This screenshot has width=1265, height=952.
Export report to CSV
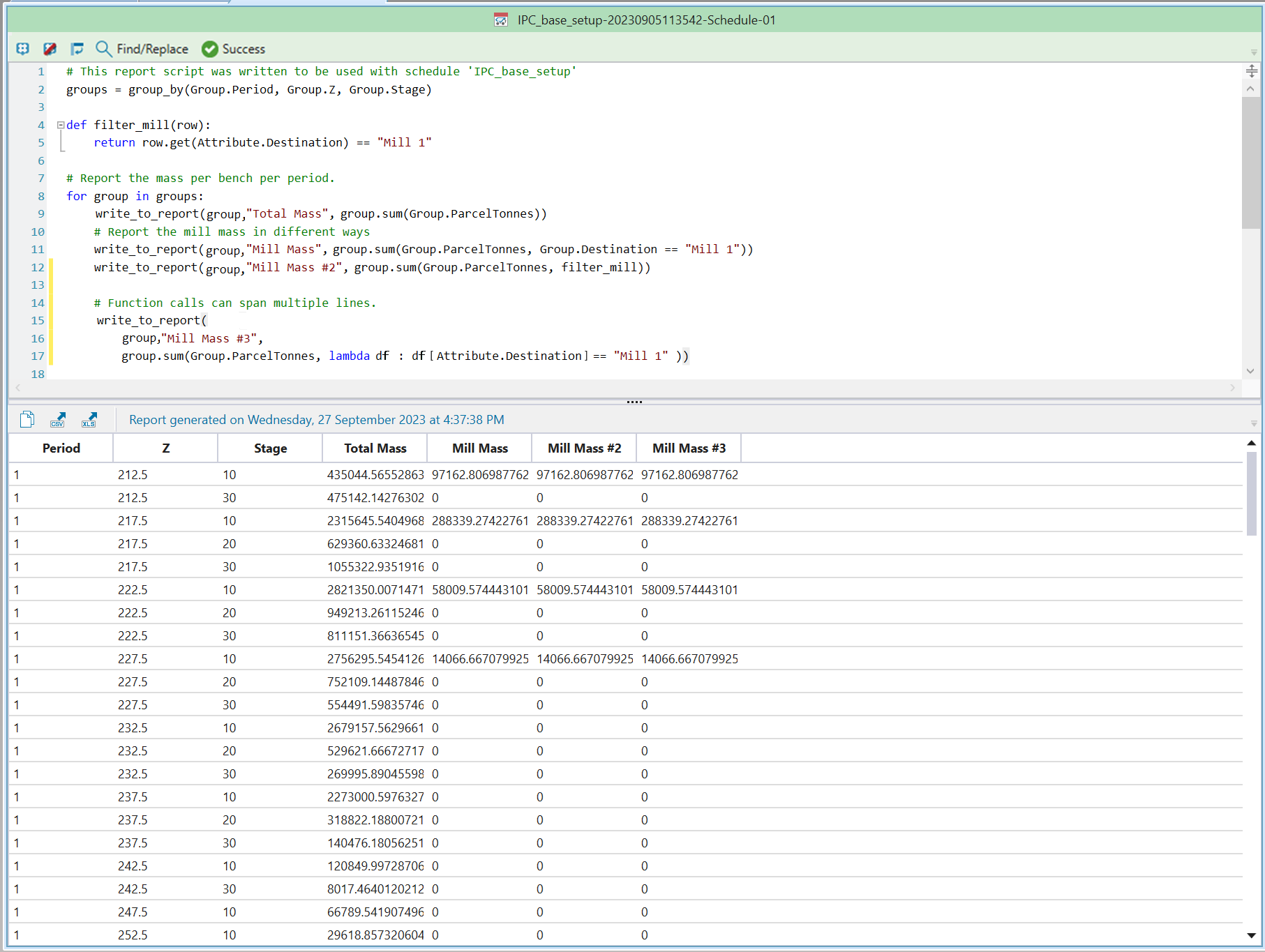click(58, 419)
